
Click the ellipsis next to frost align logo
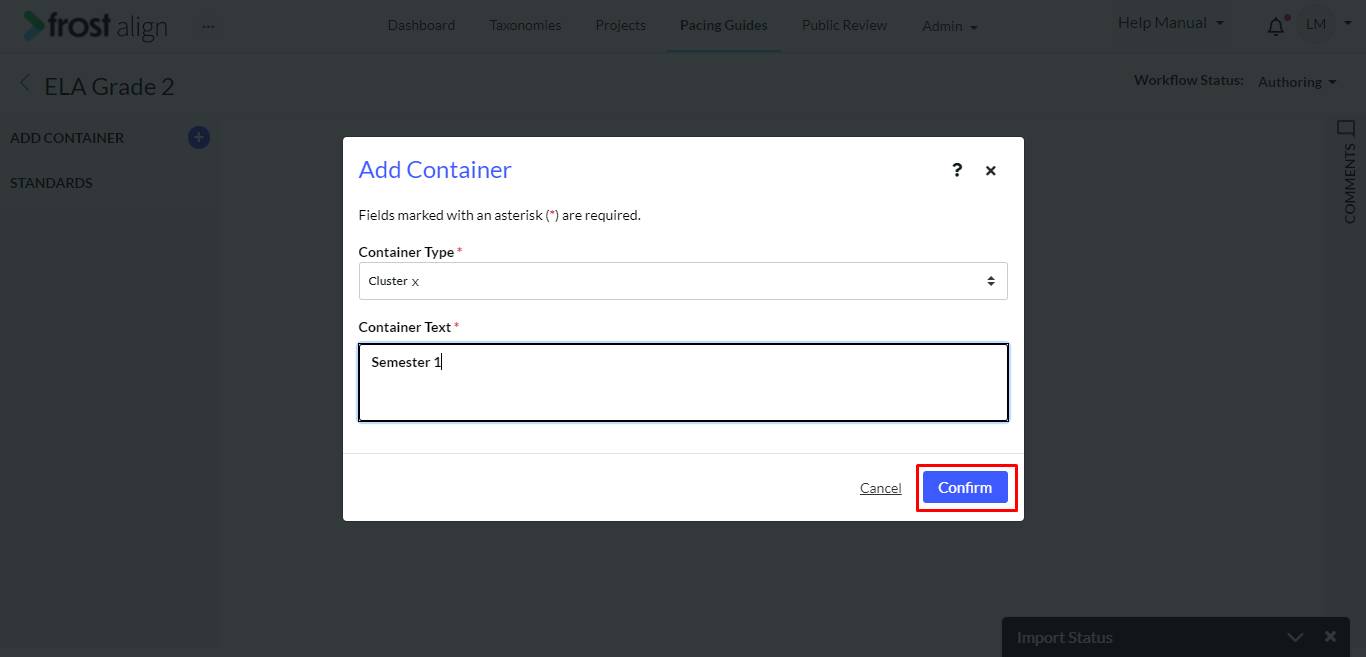tap(208, 26)
